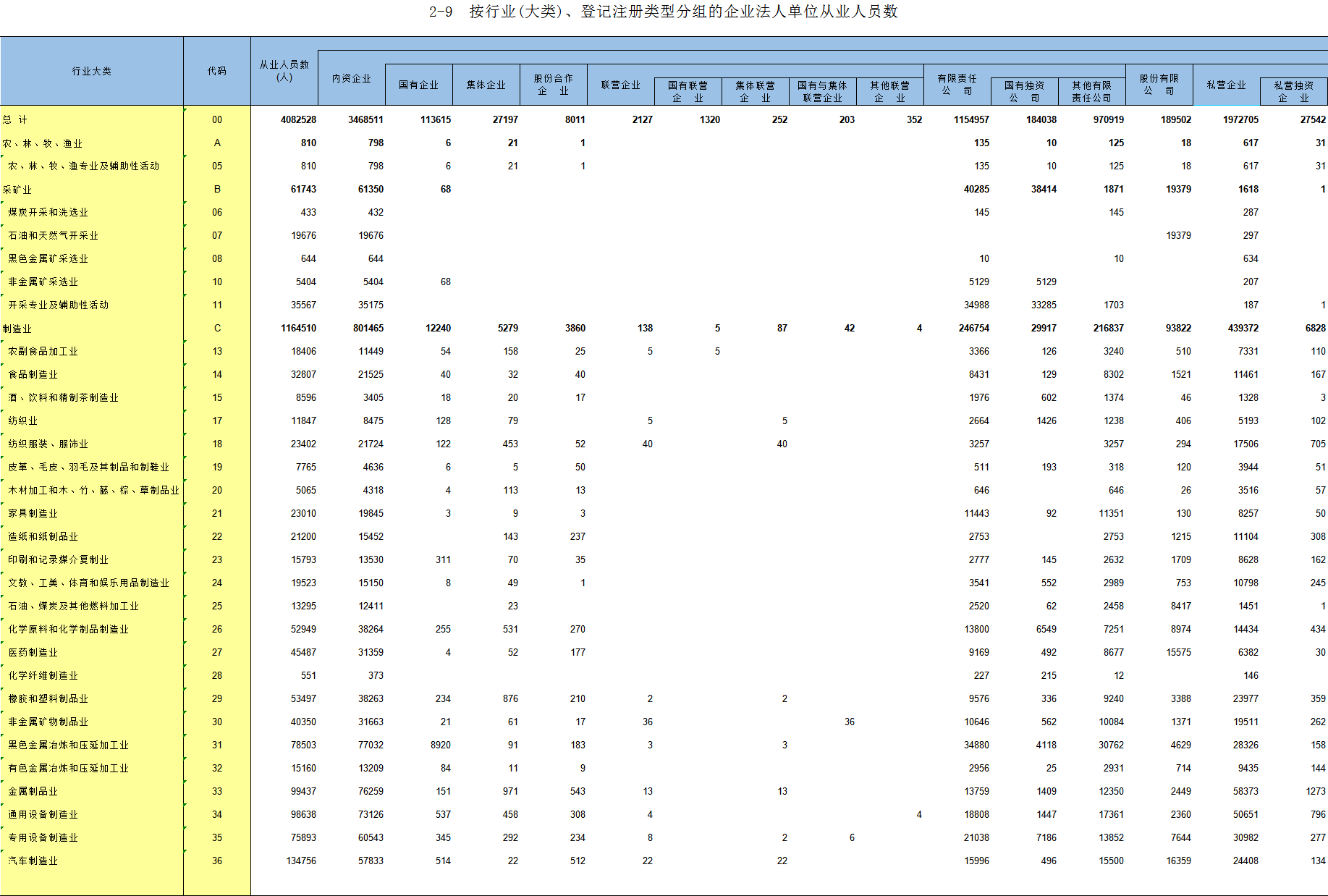
Task: Click code cell '36' for auto manufacturing
Action: click(x=217, y=861)
